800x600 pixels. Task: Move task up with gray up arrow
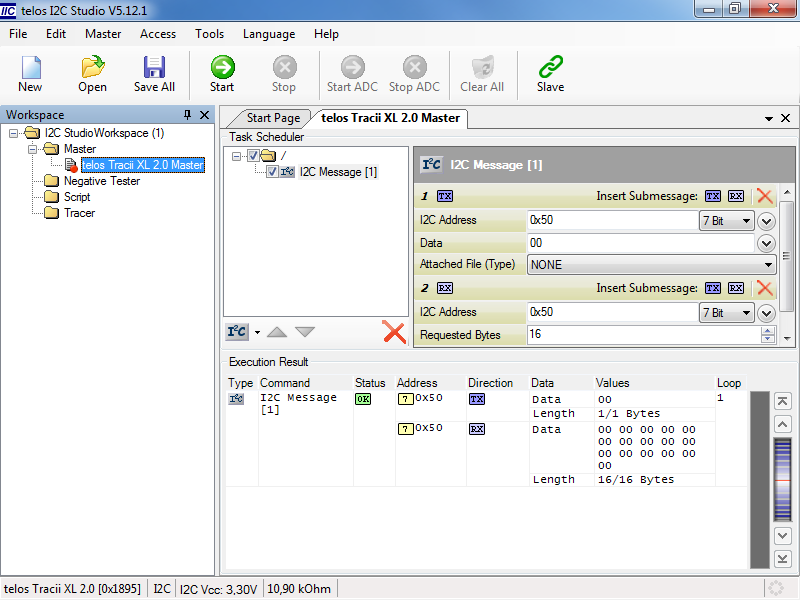[x=277, y=332]
